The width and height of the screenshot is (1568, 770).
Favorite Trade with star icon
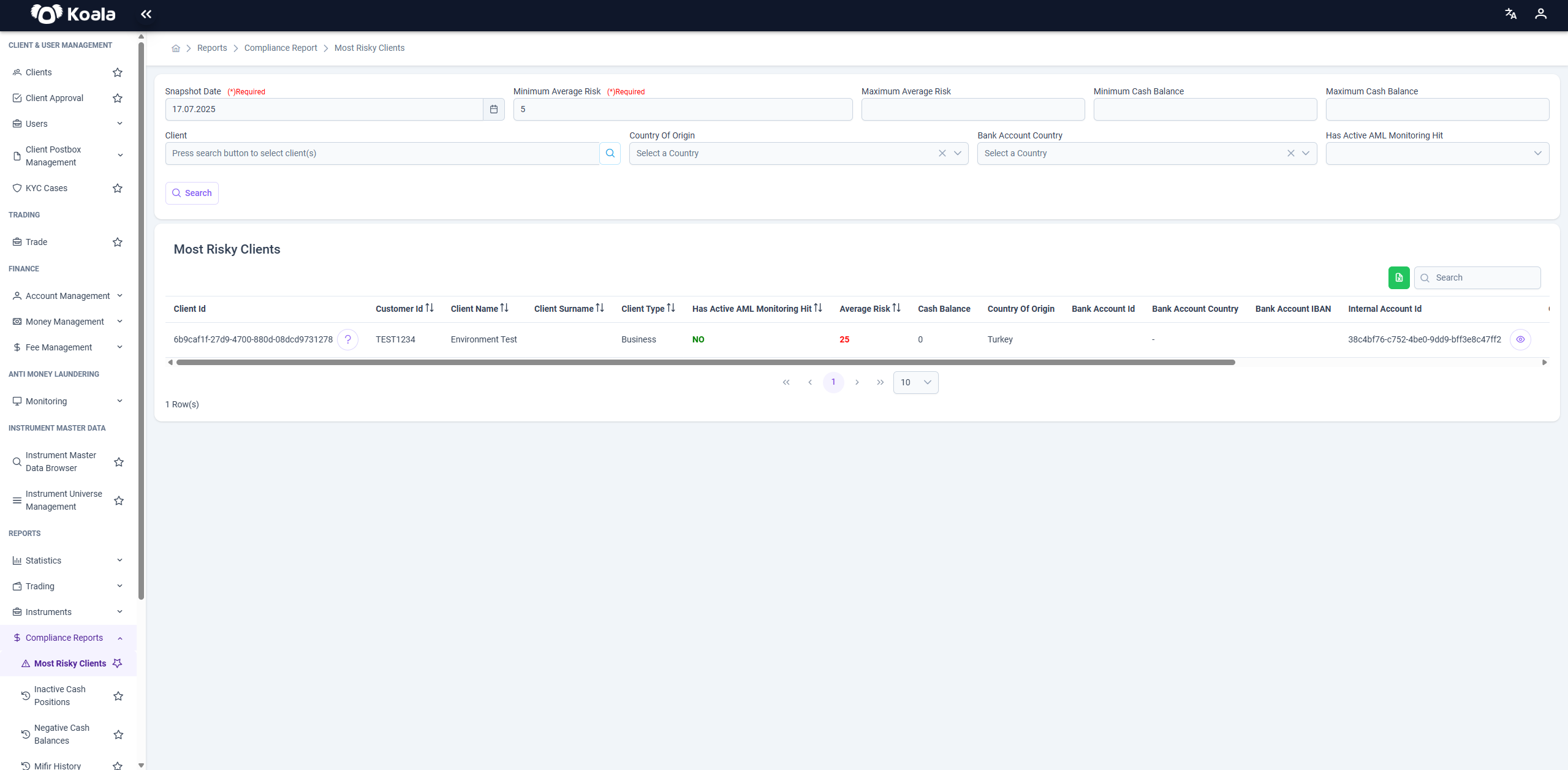click(x=118, y=242)
